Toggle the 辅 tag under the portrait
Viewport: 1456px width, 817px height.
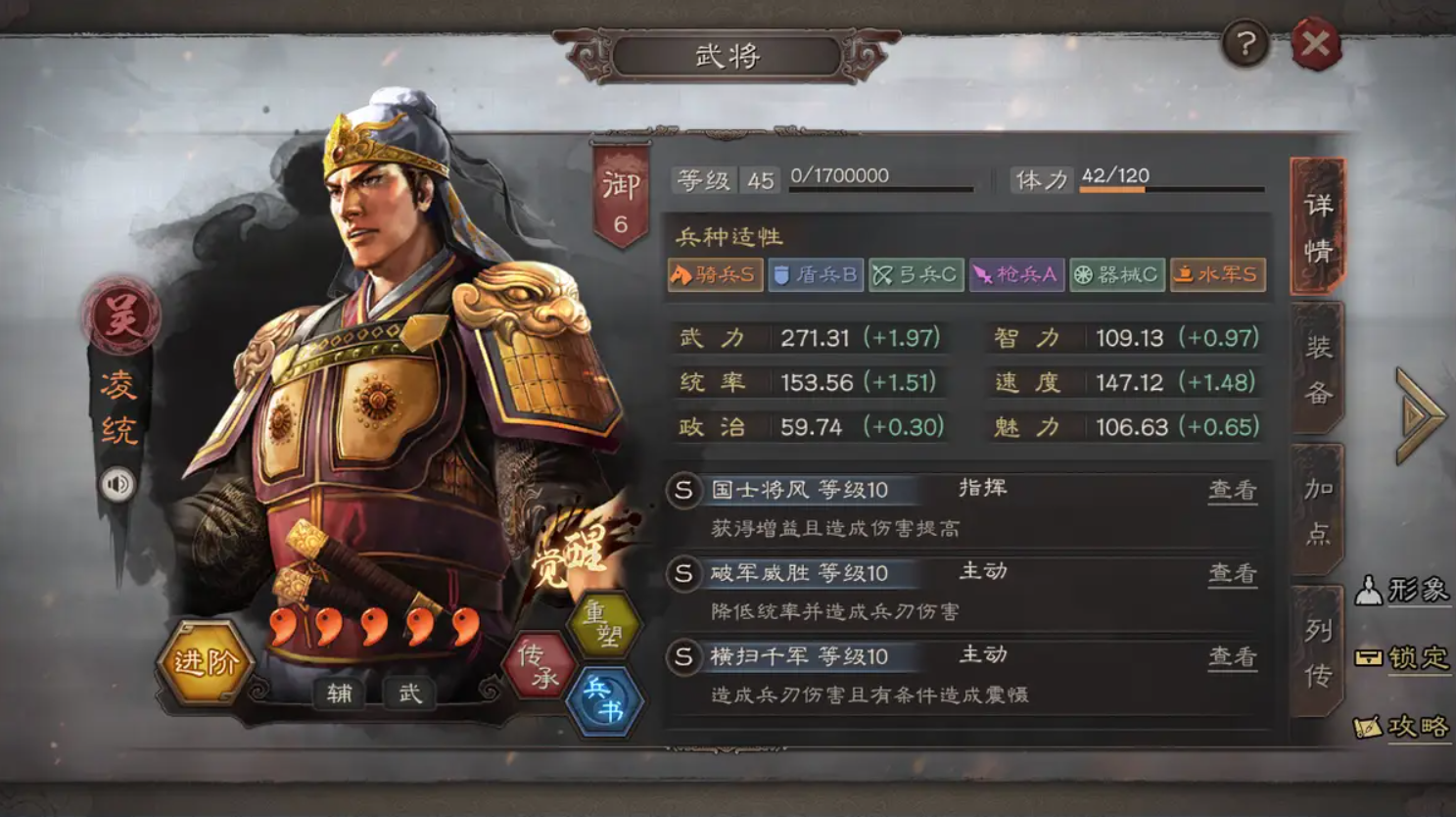coord(340,694)
